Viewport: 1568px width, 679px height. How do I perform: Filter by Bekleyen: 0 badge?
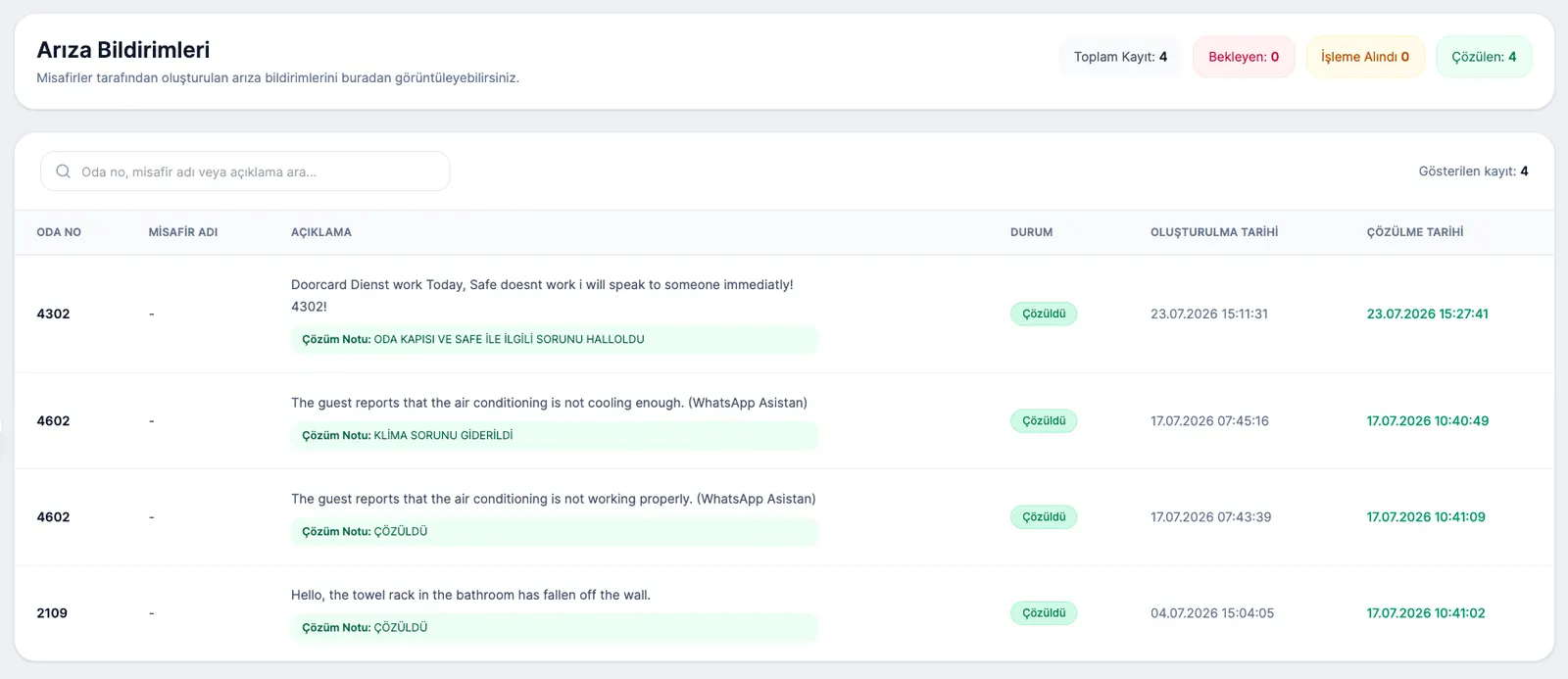coord(1244,57)
